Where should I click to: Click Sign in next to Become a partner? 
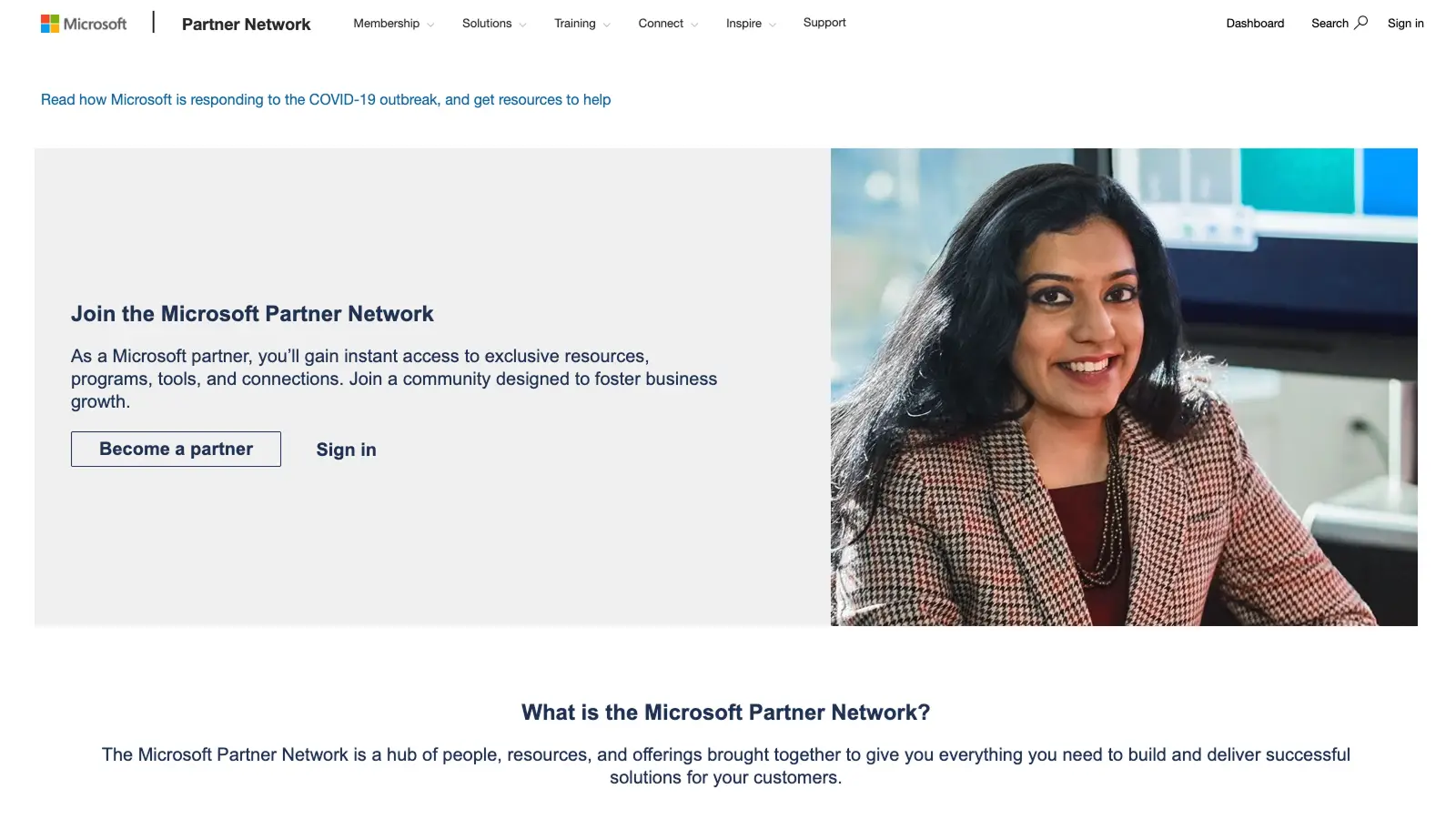346,449
